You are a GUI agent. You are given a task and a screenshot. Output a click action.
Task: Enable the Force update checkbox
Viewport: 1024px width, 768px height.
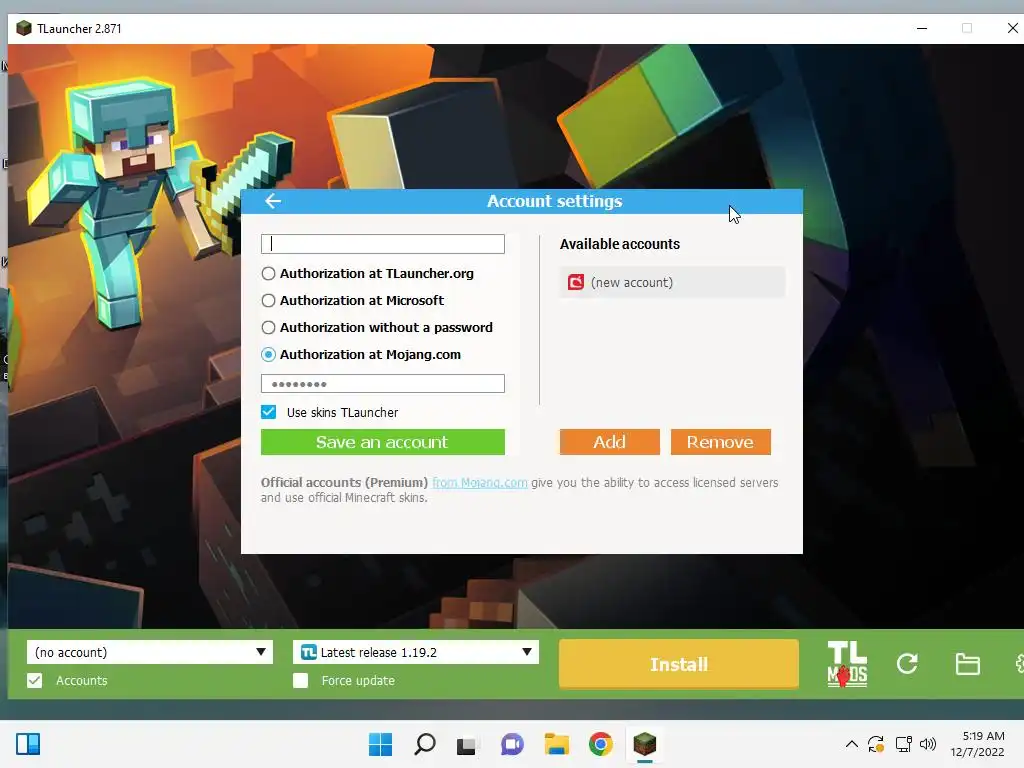tap(300, 680)
